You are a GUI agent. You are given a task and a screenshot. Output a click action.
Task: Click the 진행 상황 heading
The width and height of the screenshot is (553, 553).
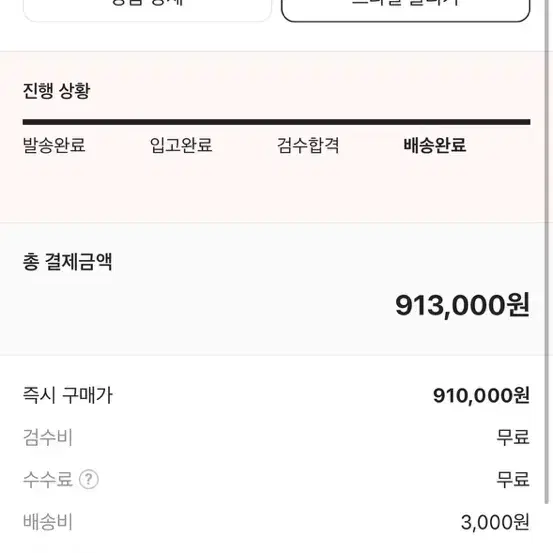pyautogui.click(x=56, y=91)
